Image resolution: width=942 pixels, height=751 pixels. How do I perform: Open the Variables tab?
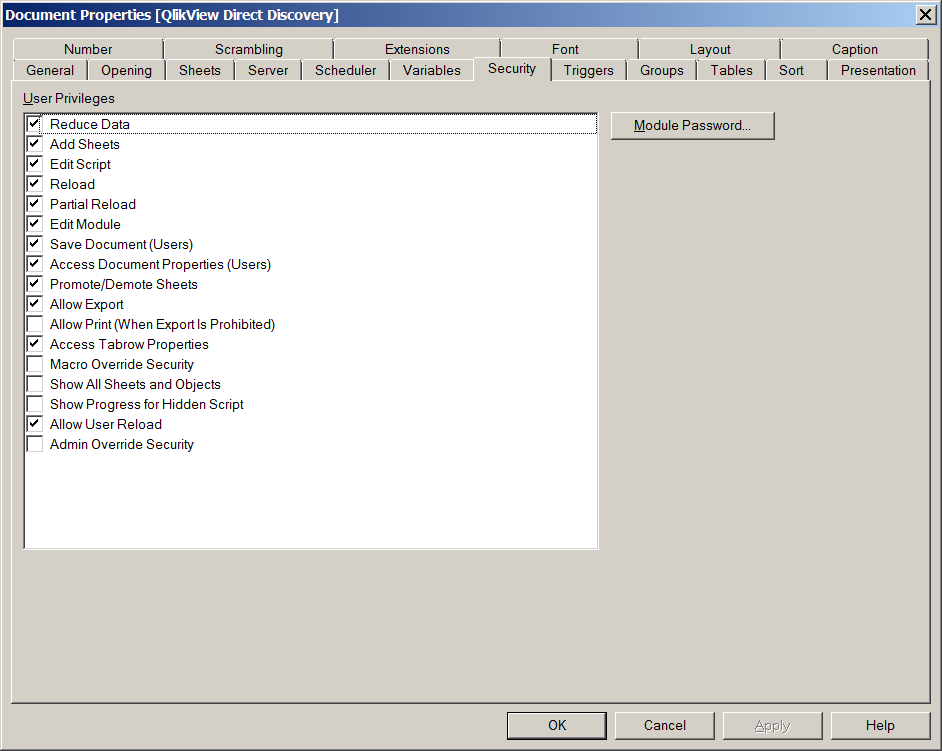(431, 70)
